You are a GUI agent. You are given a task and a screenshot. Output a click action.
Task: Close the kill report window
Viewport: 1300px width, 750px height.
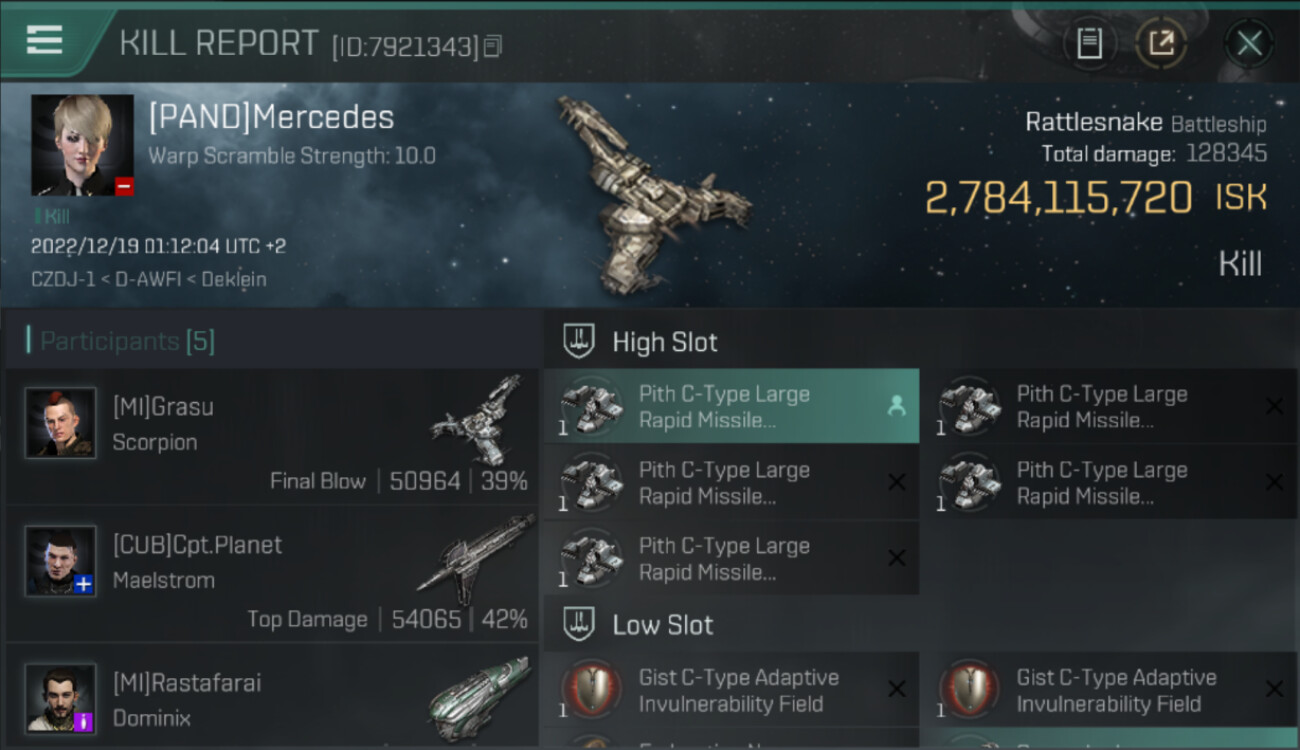[1249, 43]
